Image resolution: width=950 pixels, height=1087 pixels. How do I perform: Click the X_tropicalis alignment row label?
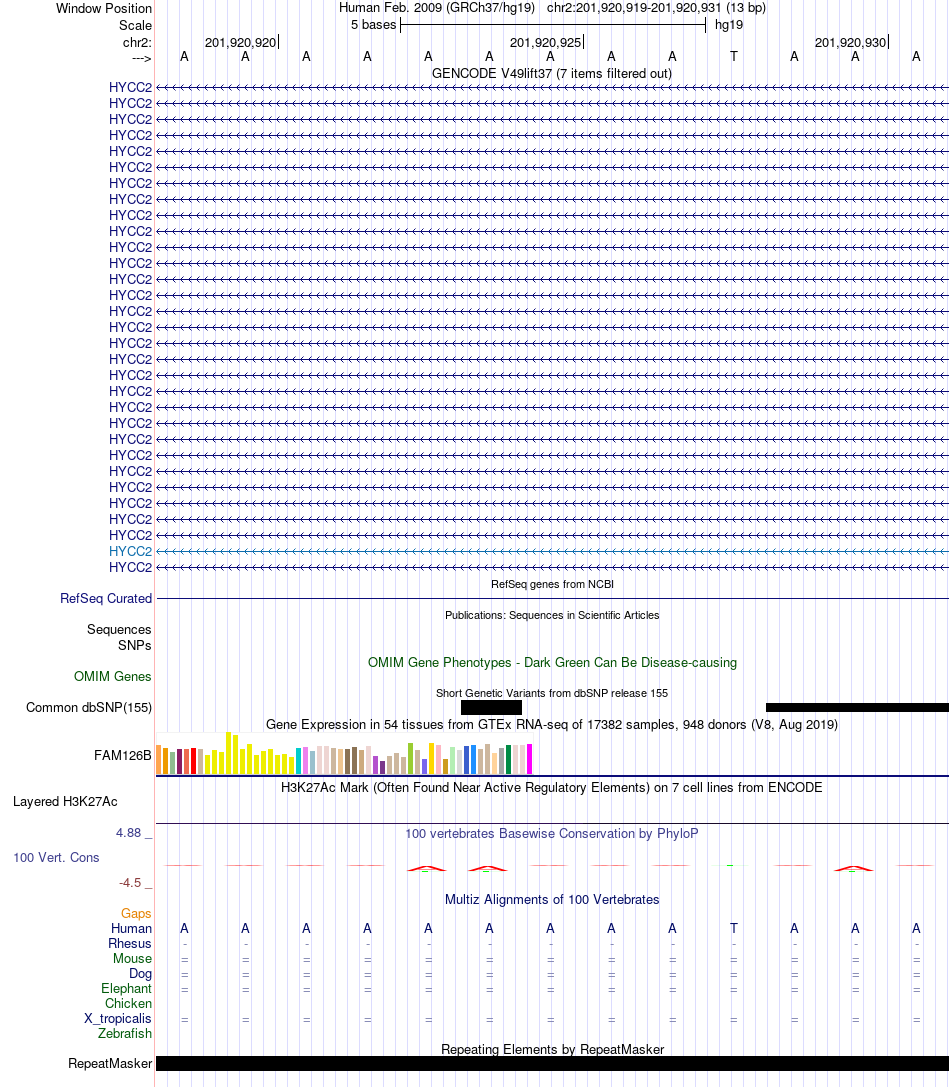pos(118,1018)
